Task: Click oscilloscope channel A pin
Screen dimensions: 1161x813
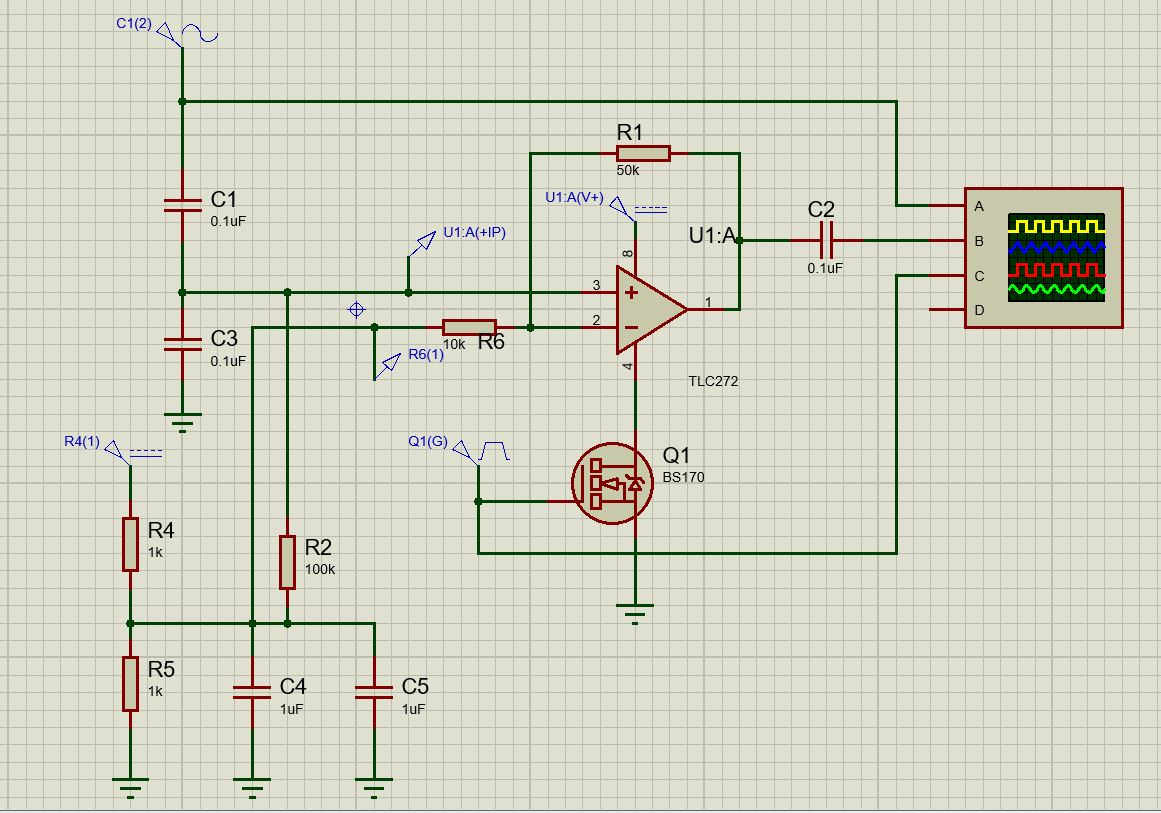Action: [x=946, y=206]
